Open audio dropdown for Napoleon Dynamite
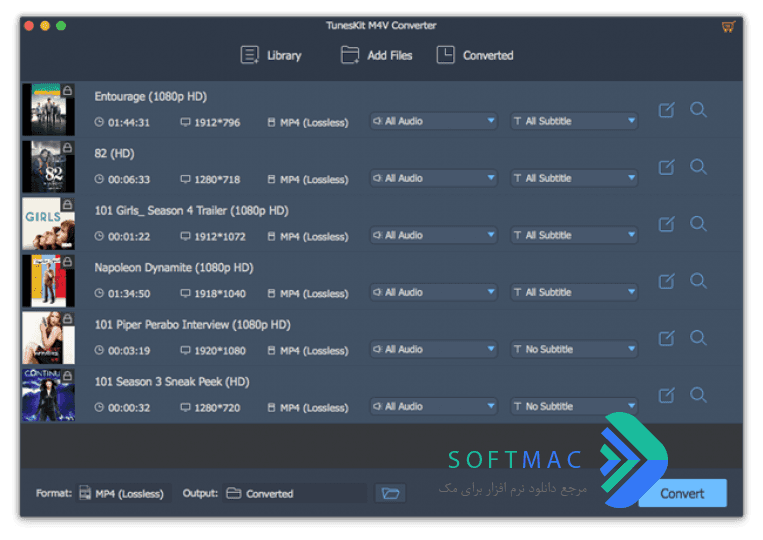Screen dimensions: 763x540 (434, 292)
